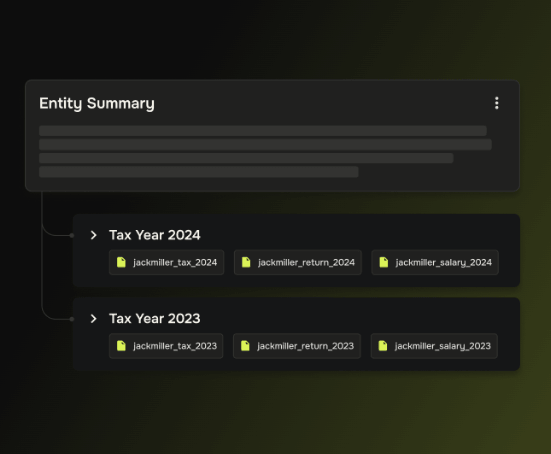551x454 pixels.
Task: Click the file icon beside jackmiller_return_2024
Action: click(x=246, y=262)
